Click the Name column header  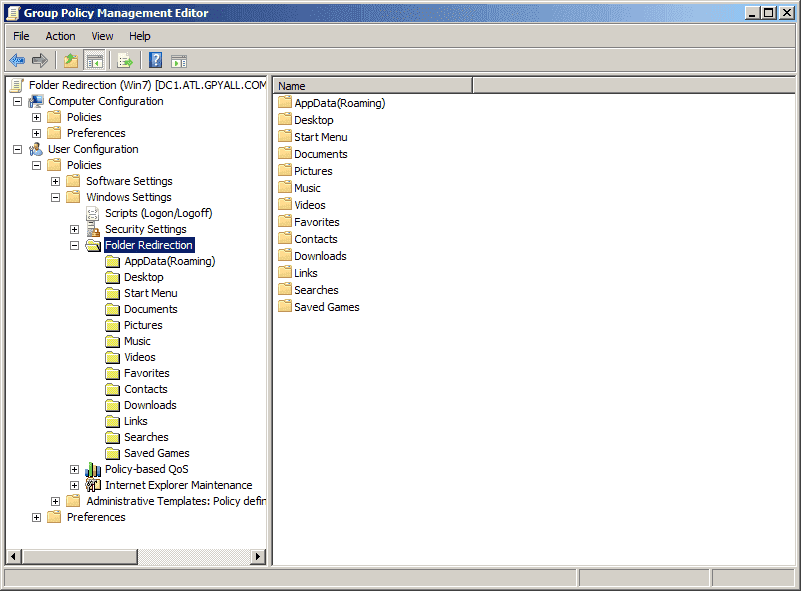click(x=373, y=86)
